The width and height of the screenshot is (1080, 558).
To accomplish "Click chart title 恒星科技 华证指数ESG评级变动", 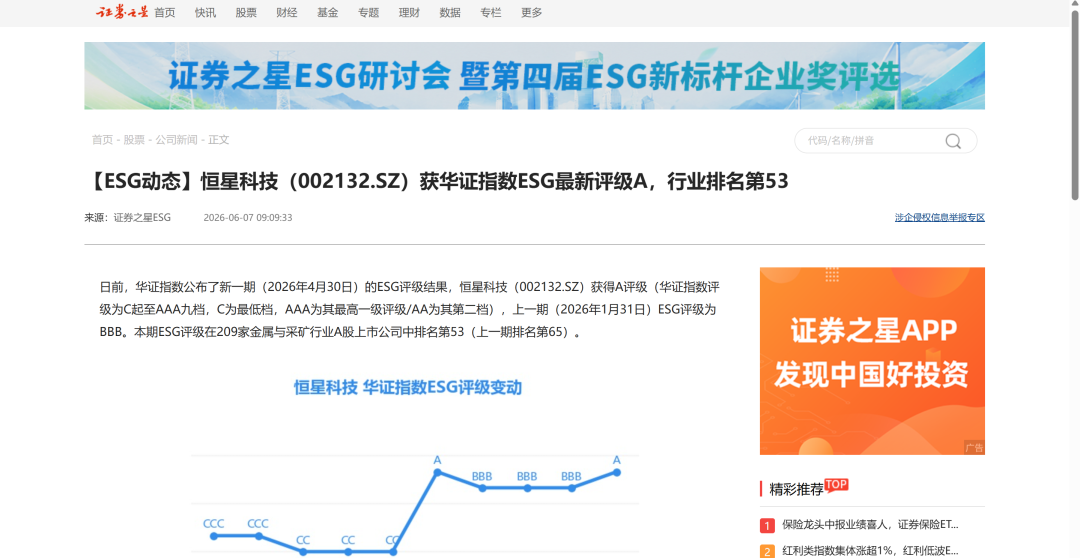I will click(408, 387).
